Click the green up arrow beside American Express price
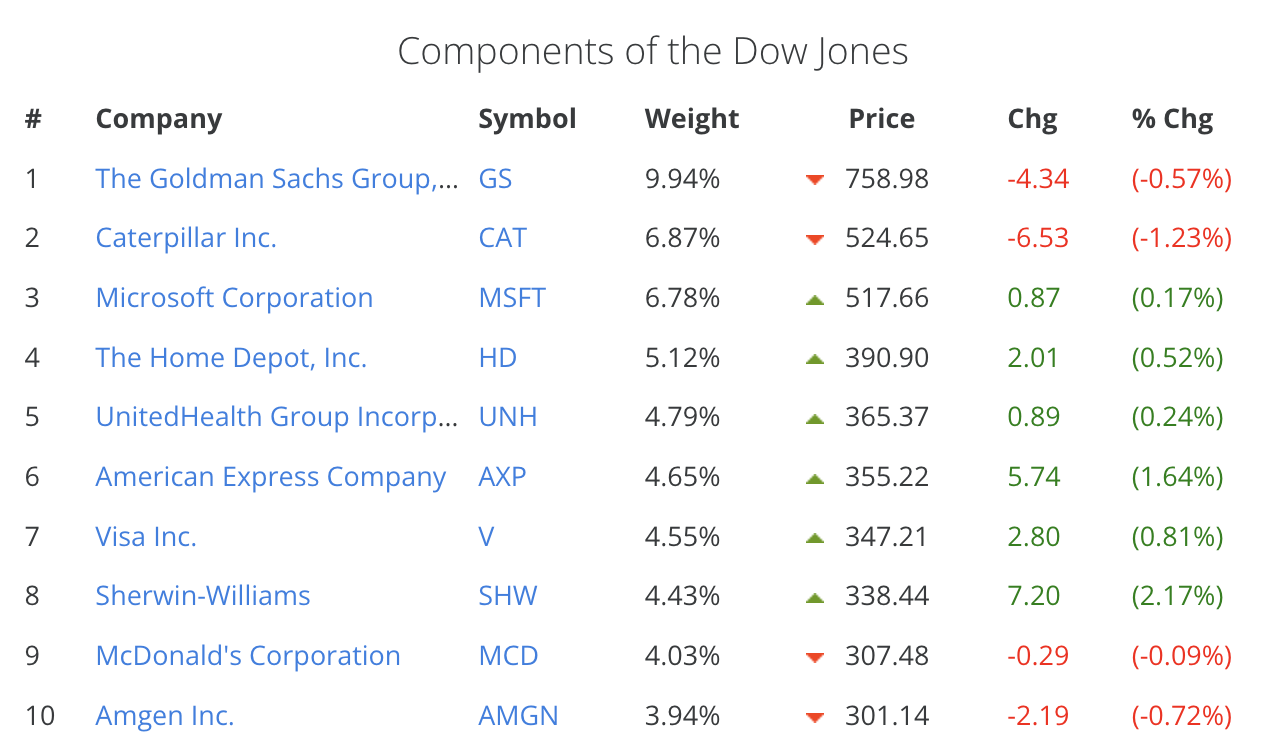1274x750 pixels. (x=815, y=478)
